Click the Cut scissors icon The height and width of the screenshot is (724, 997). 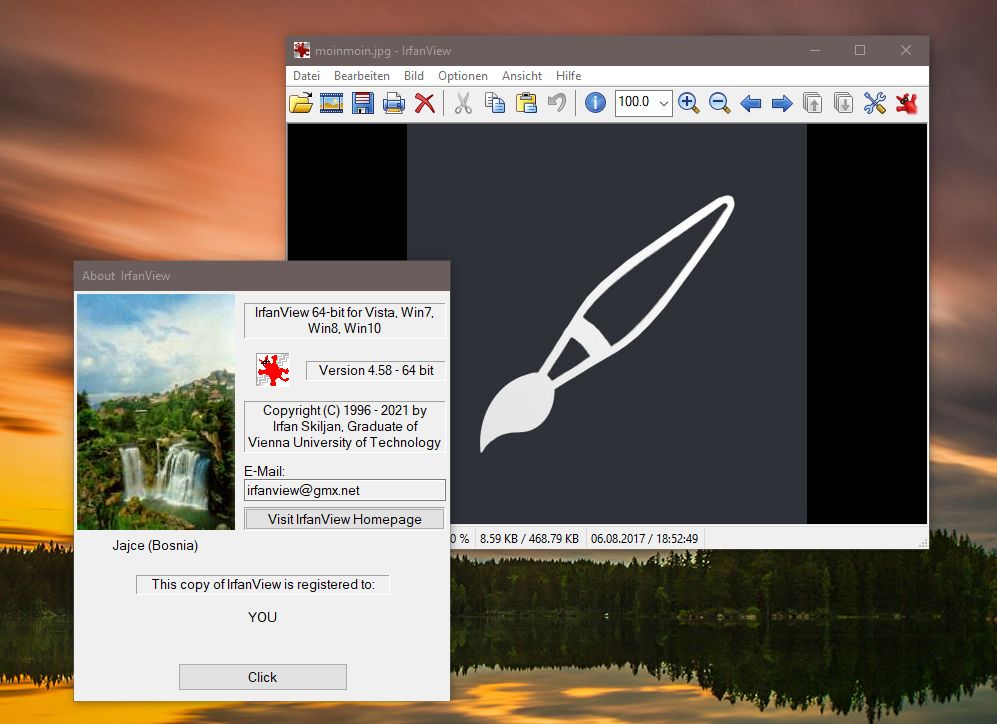click(464, 102)
